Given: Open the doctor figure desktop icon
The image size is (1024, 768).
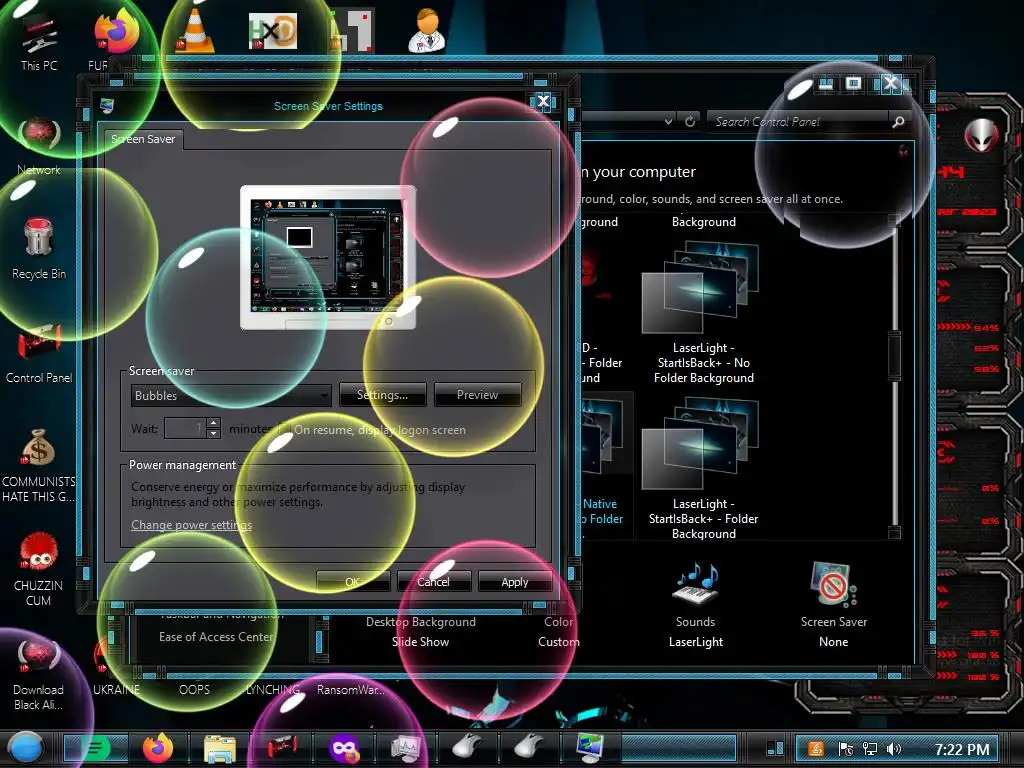Looking at the screenshot, I should [x=426, y=31].
